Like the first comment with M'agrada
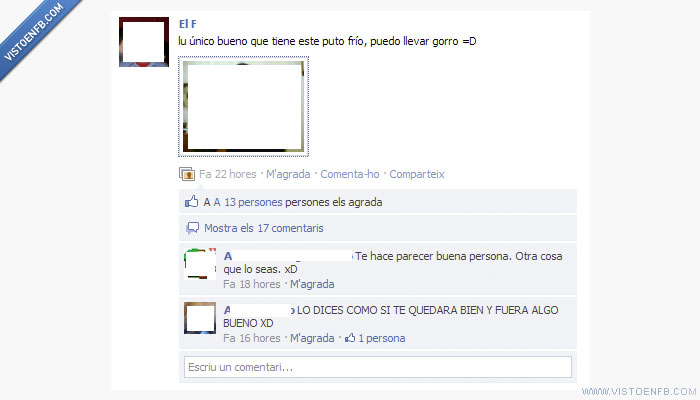Image resolution: width=700 pixels, height=400 pixels. coord(312,284)
